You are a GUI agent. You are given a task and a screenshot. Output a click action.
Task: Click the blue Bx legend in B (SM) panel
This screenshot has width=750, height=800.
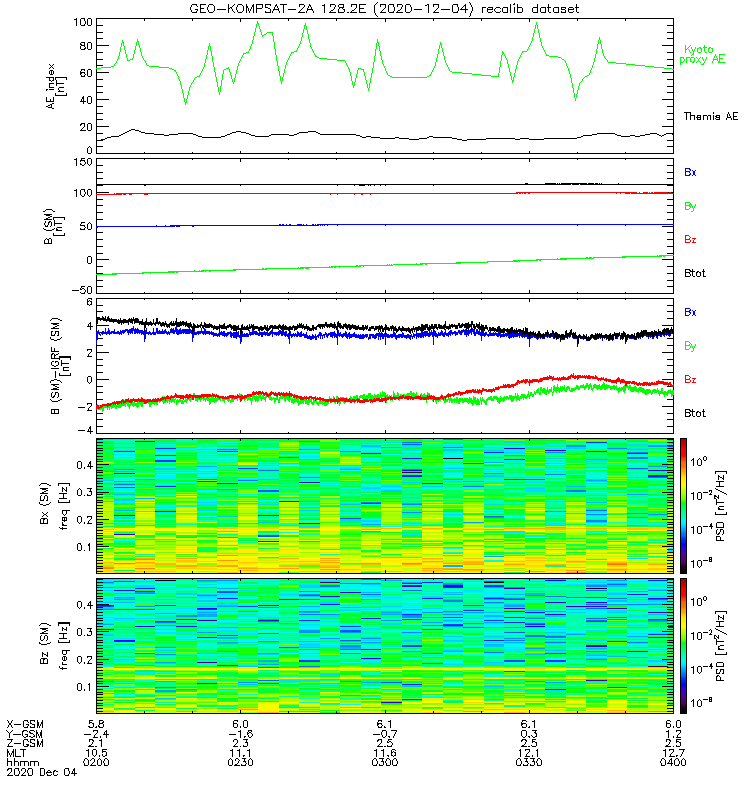coord(690,172)
